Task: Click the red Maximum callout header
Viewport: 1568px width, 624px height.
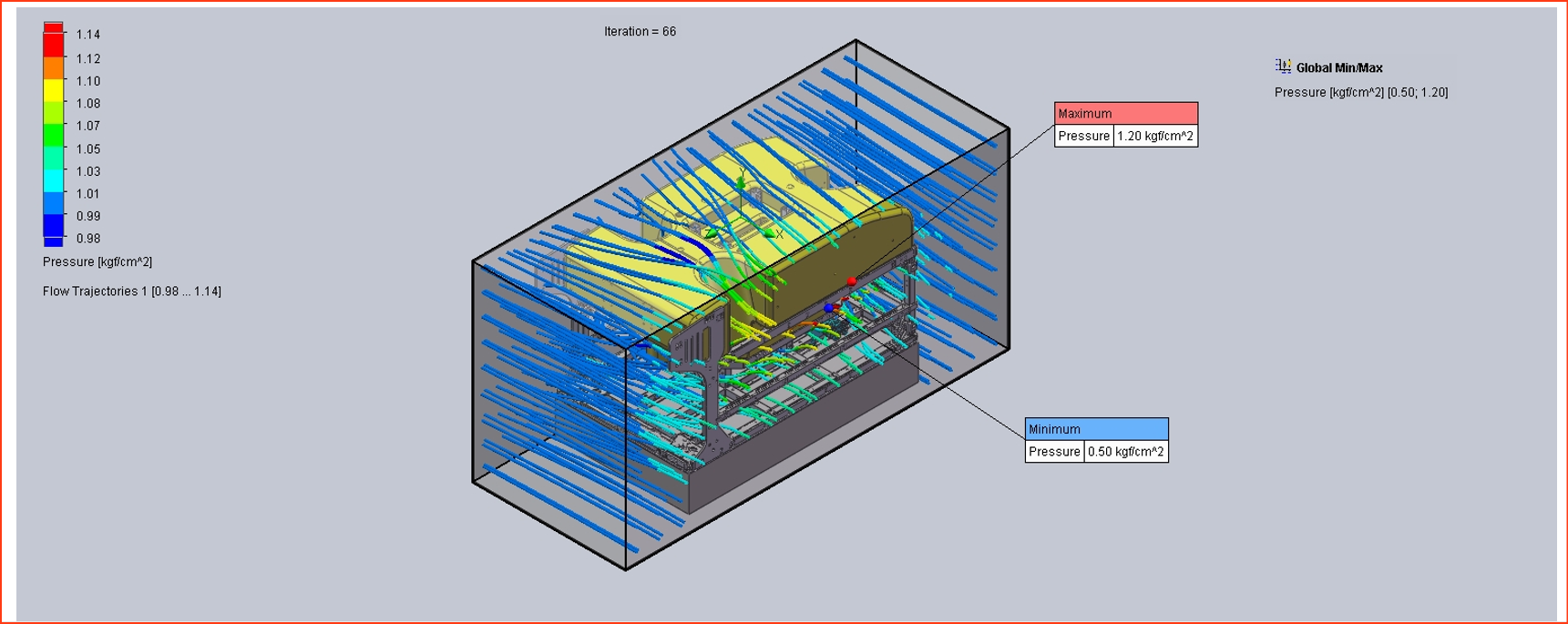Action: click(1125, 113)
